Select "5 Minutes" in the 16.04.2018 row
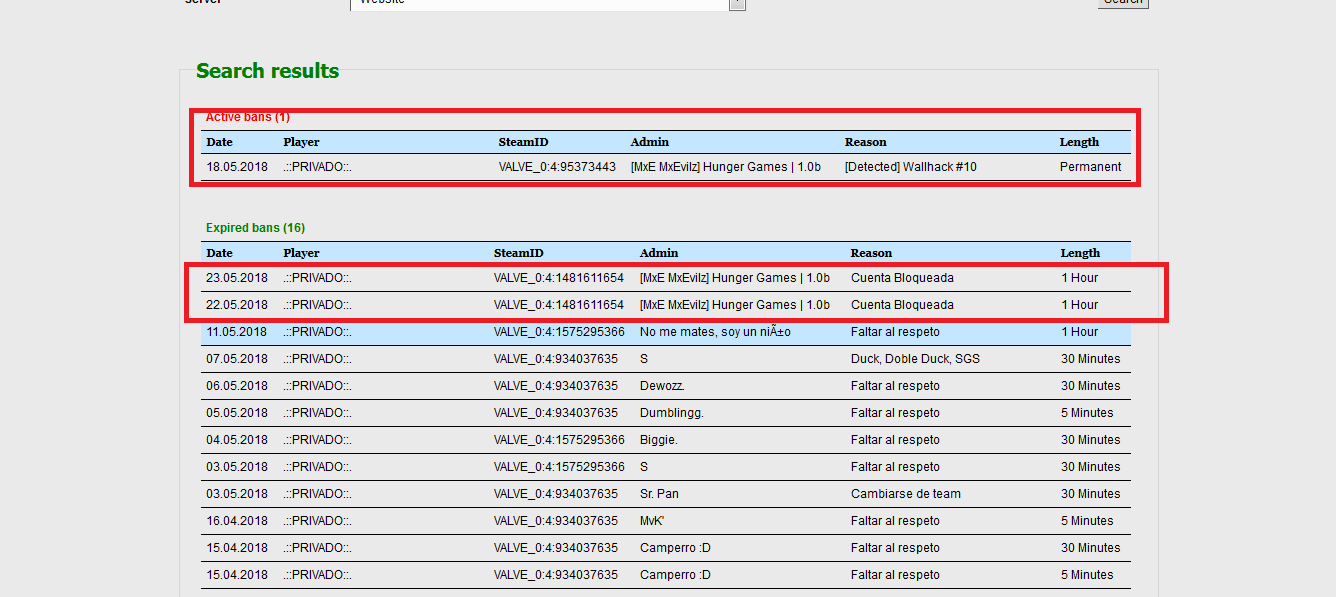The height and width of the screenshot is (597, 1336). point(1088,521)
